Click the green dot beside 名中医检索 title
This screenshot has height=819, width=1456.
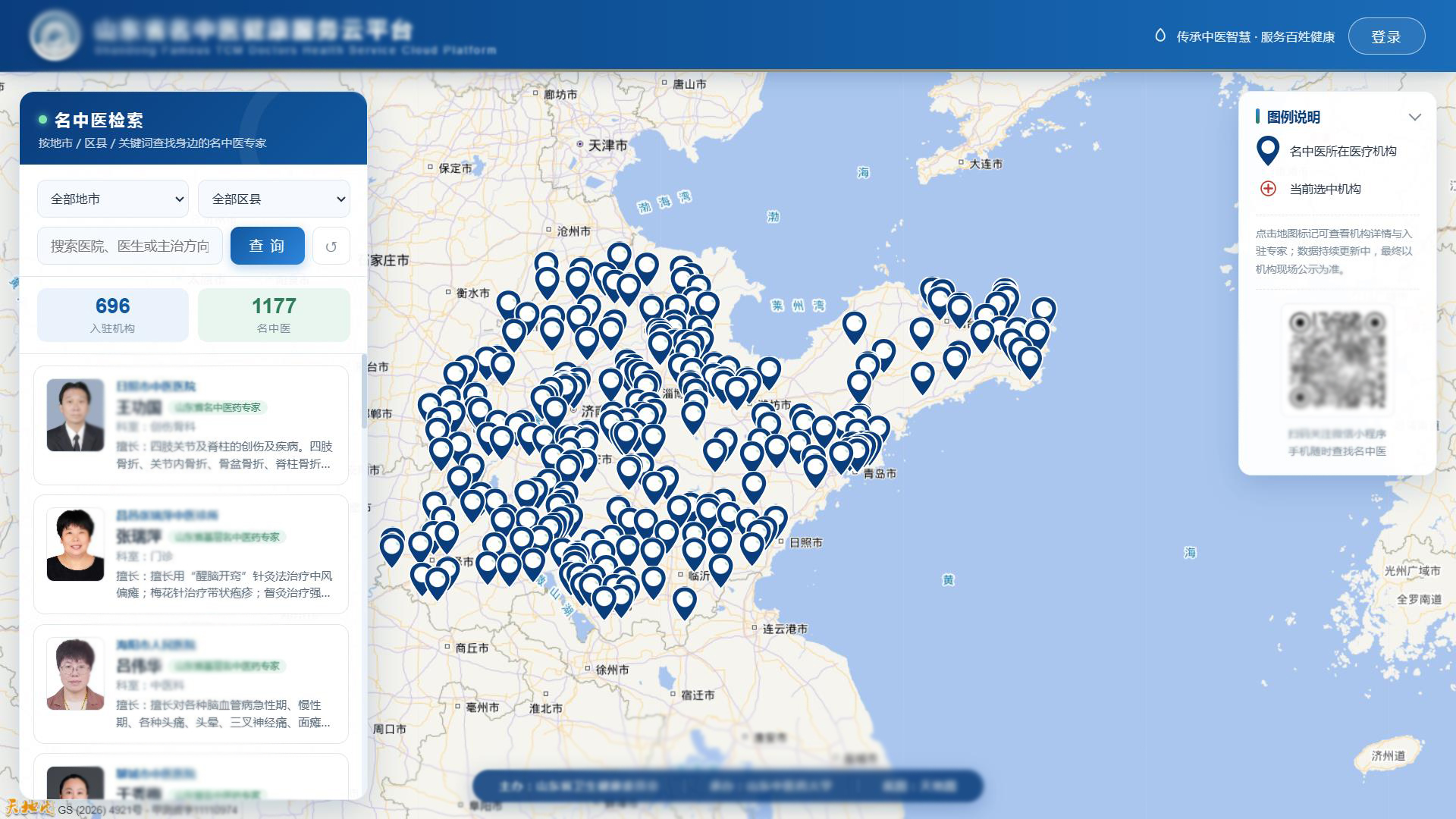(43, 120)
